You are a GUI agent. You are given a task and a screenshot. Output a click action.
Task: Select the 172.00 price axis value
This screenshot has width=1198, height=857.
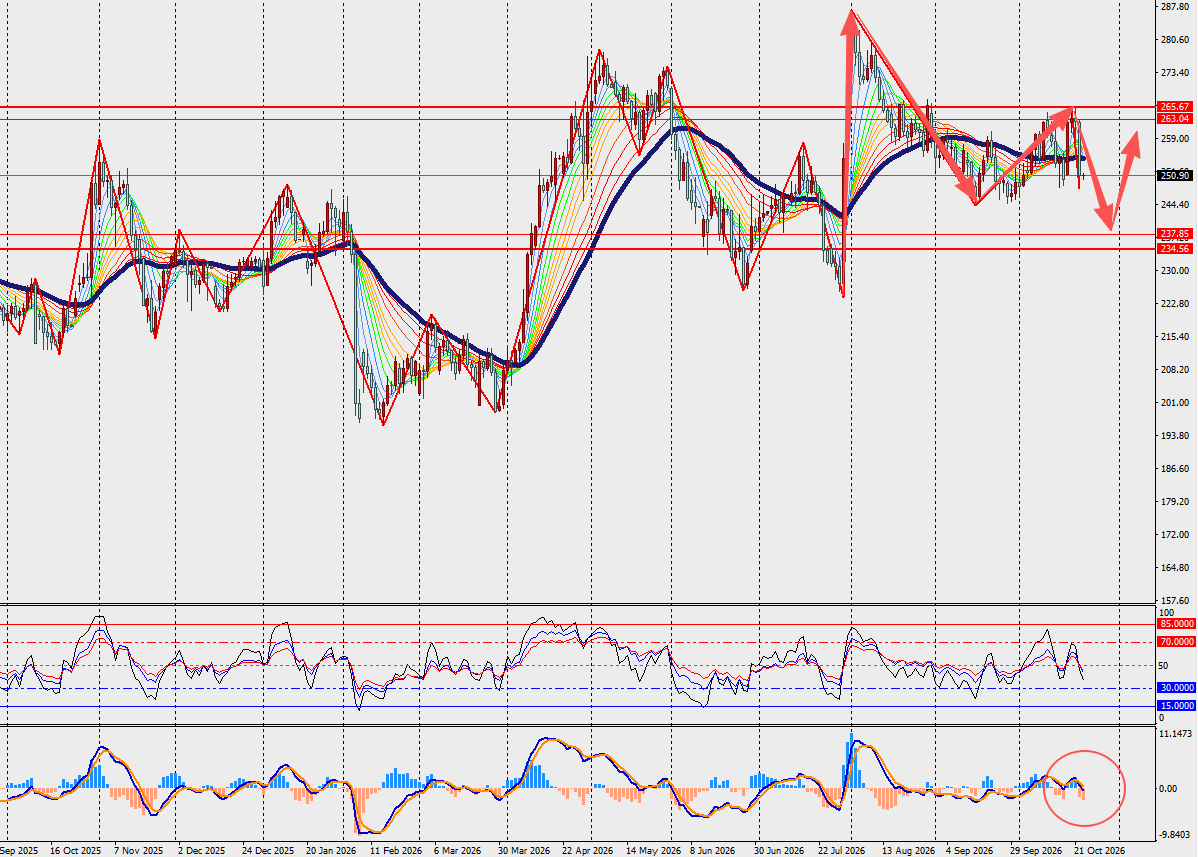(1174, 535)
